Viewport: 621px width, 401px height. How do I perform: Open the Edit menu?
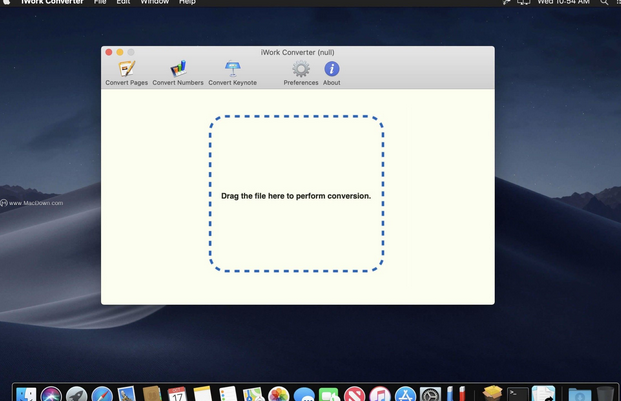123,2
